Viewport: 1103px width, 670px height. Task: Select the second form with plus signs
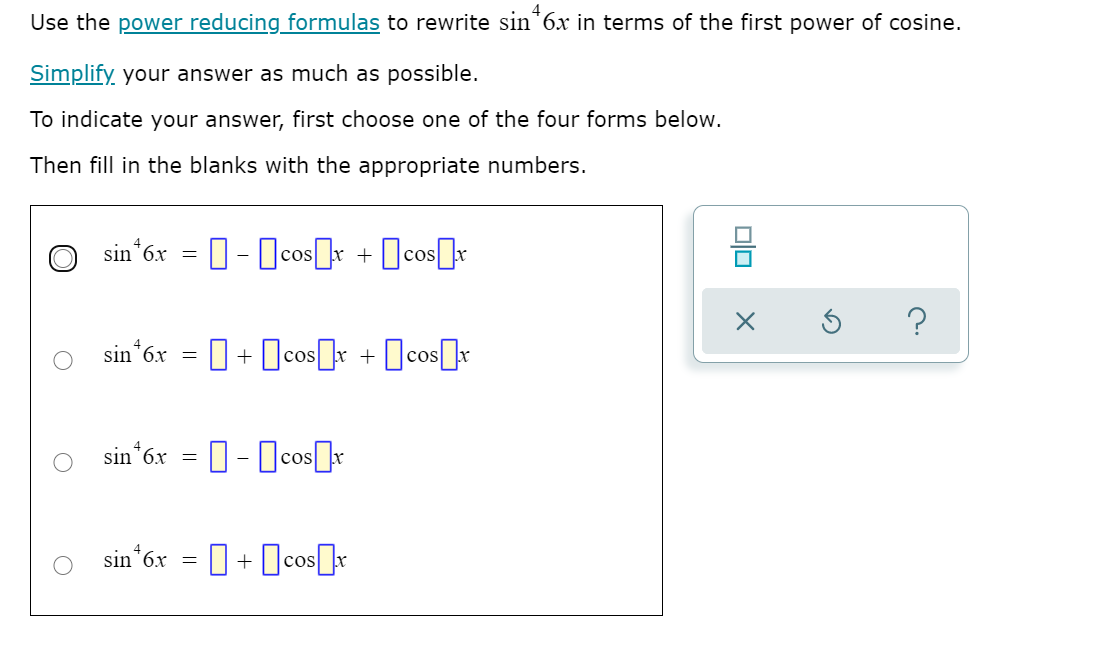click(62, 360)
